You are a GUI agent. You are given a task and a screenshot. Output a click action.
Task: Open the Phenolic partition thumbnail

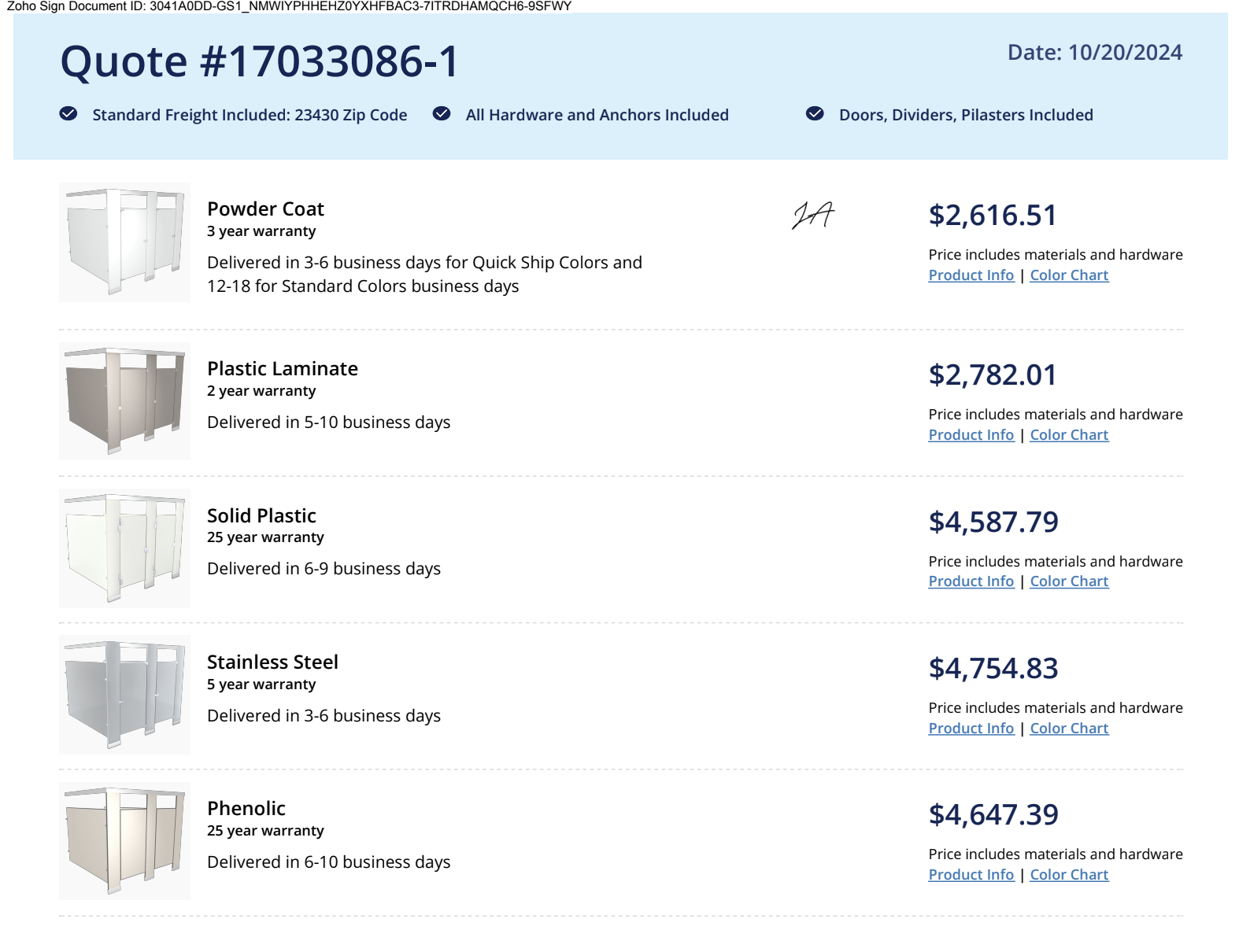point(124,841)
